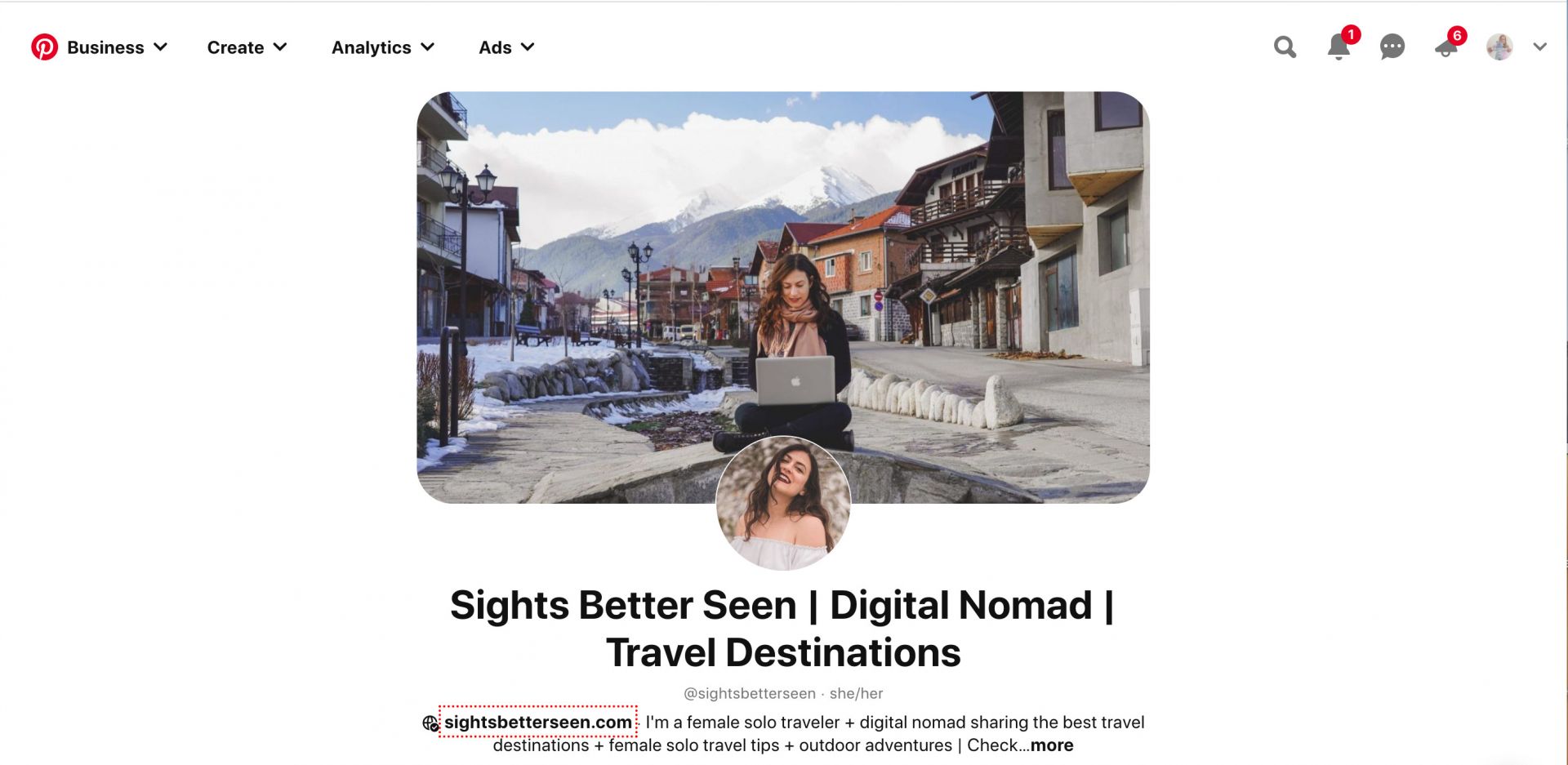This screenshot has width=1568, height=765.
Task: Expand the accounts chevron next to the avatar
Action: [1540, 47]
